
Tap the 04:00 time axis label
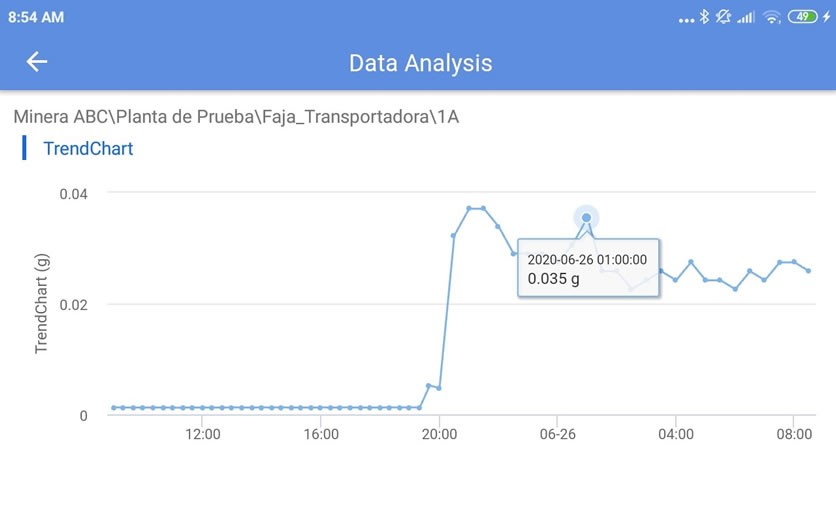(676, 434)
